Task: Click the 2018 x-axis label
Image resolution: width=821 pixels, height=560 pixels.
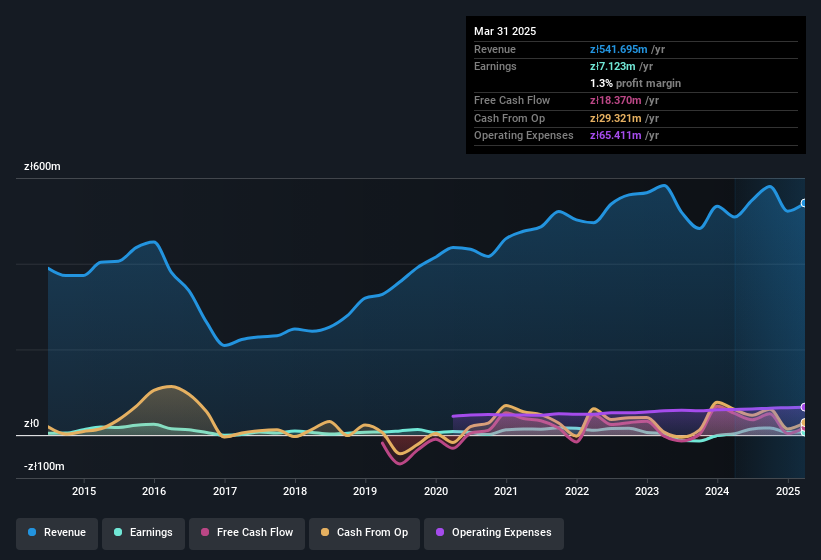Action: click(295, 491)
